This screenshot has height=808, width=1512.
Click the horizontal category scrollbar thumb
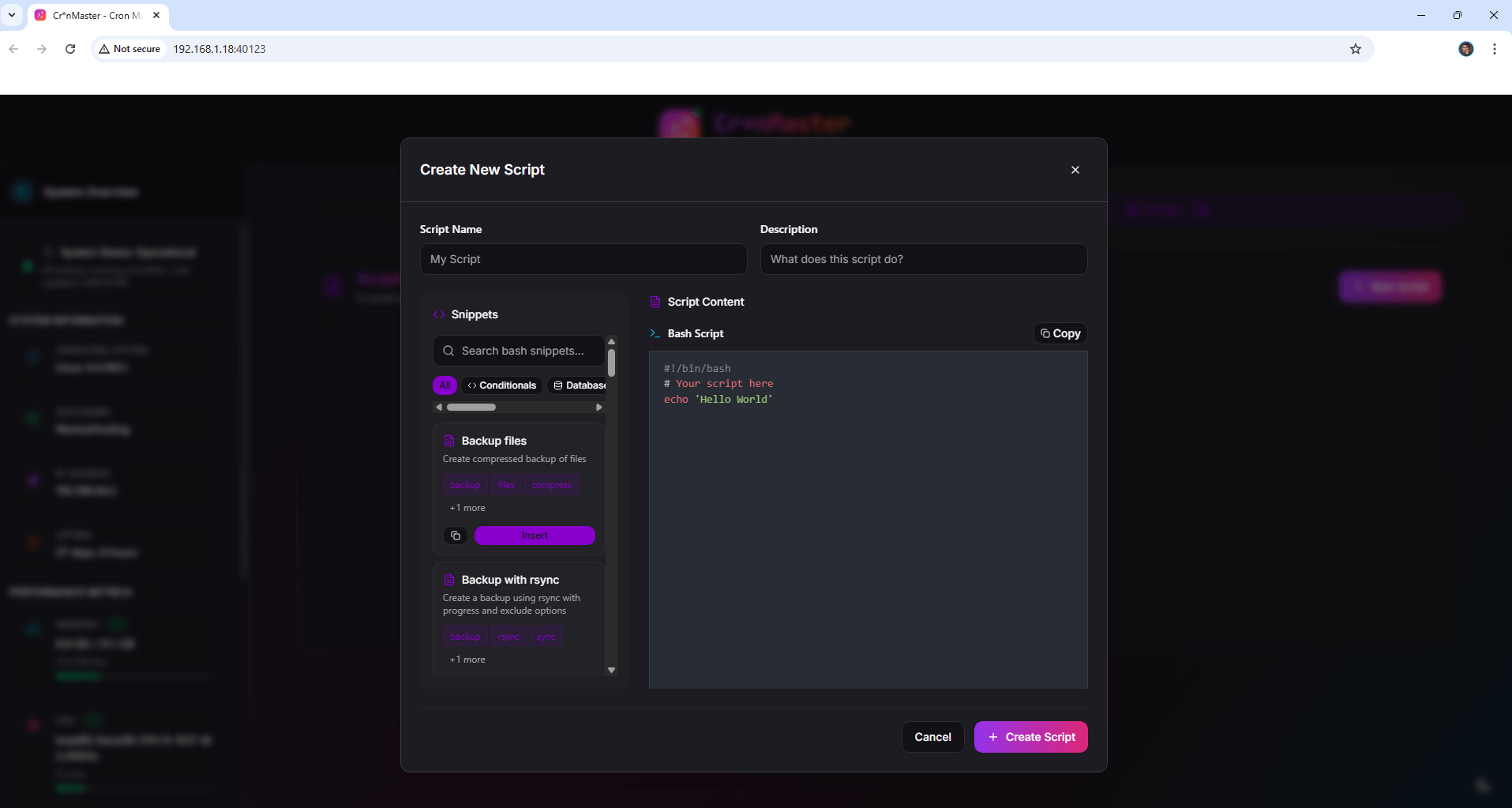point(471,408)
